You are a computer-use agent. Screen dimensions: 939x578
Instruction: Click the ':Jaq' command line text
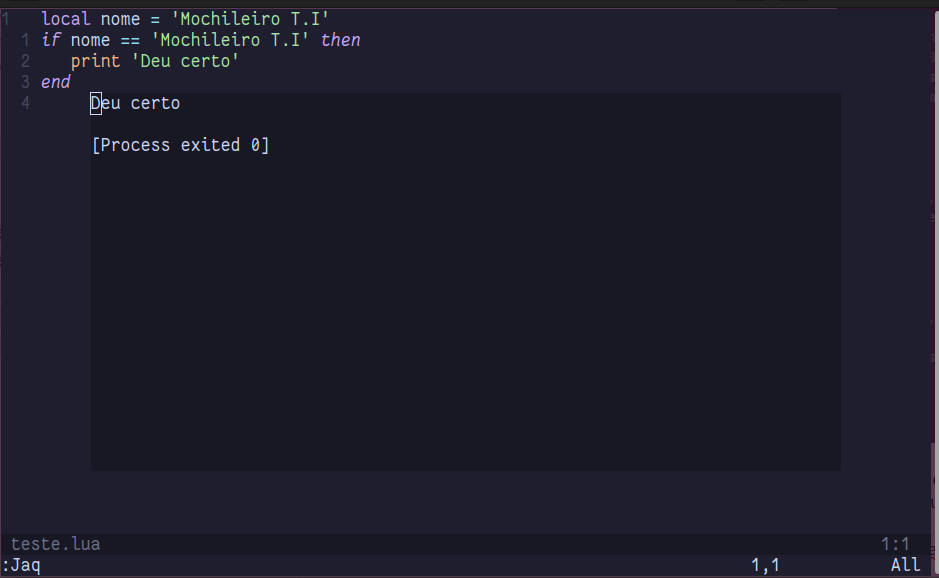click(x=21, y=565)
